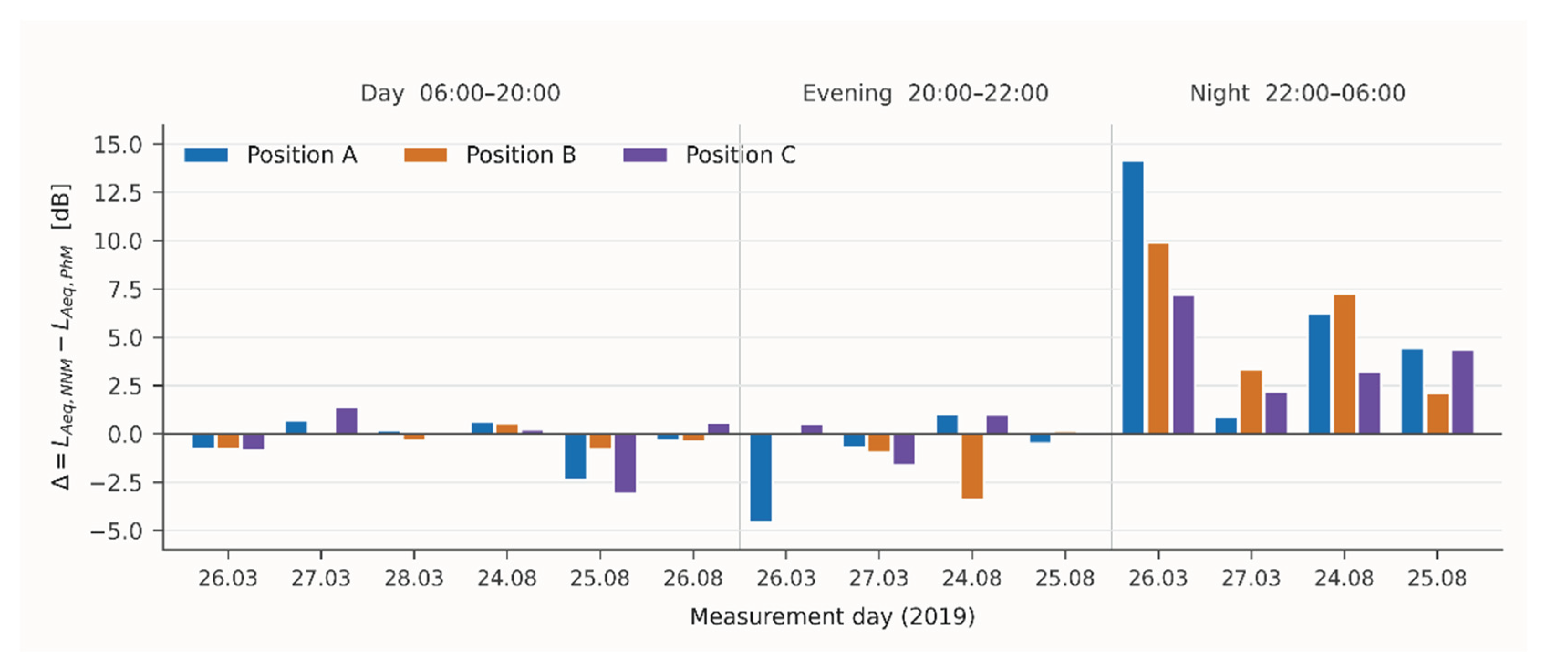Viewport: 1568px width, 657px height.
Task: Click the Evening 20:00–22:00 panel title
Action: pyautogui.click(x=925, y=93)
